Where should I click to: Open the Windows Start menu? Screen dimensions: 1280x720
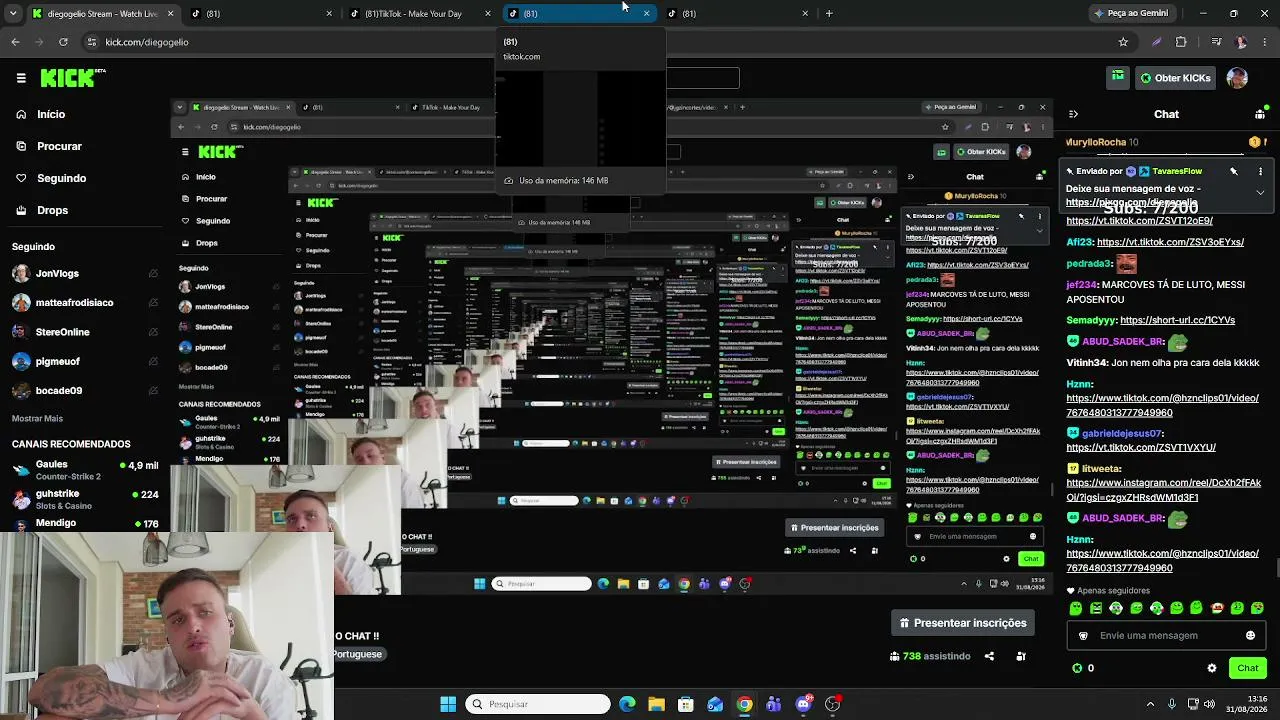tap(448, 704)
